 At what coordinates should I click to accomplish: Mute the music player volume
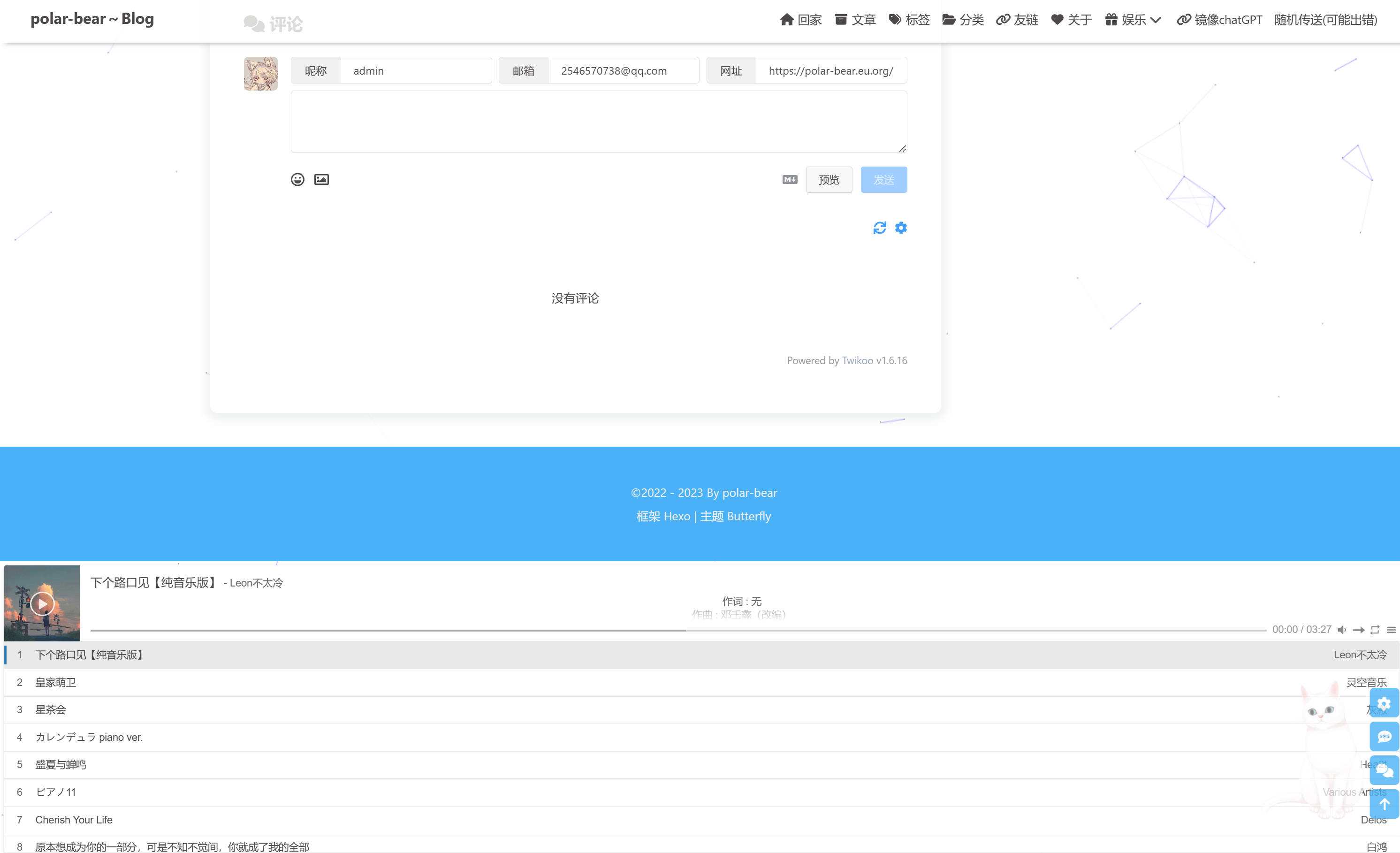point(1341,630)
